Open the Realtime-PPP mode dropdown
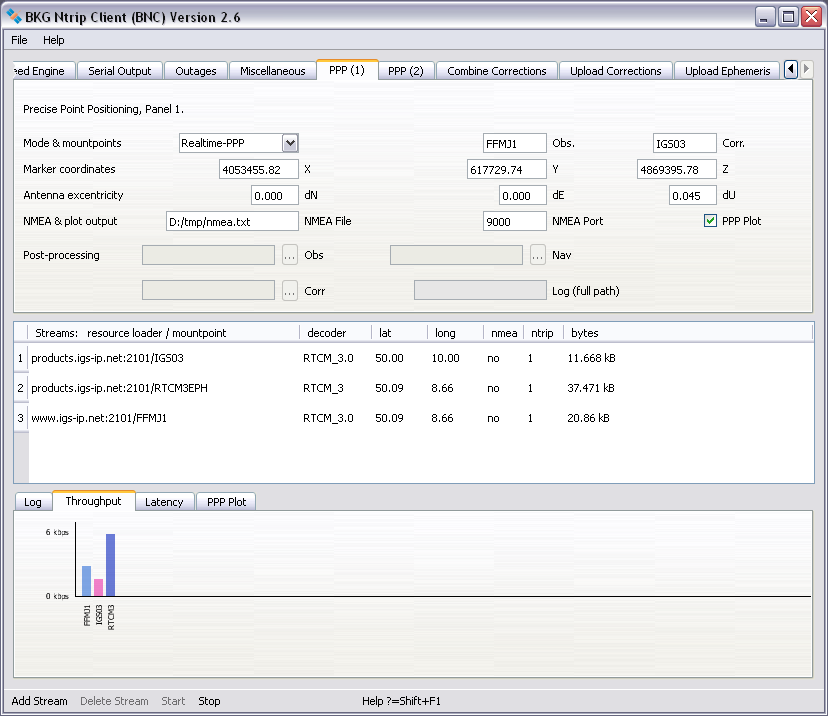828x716 pixels. [290, 143]
